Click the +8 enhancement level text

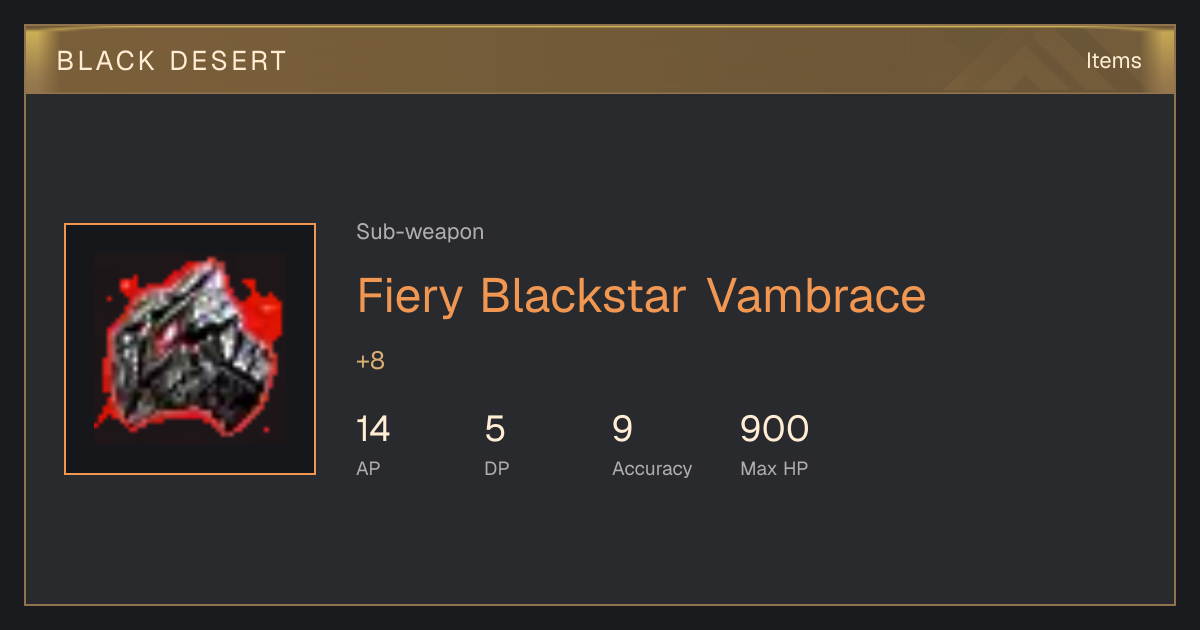pyautogui.click(x=370, y=361)
